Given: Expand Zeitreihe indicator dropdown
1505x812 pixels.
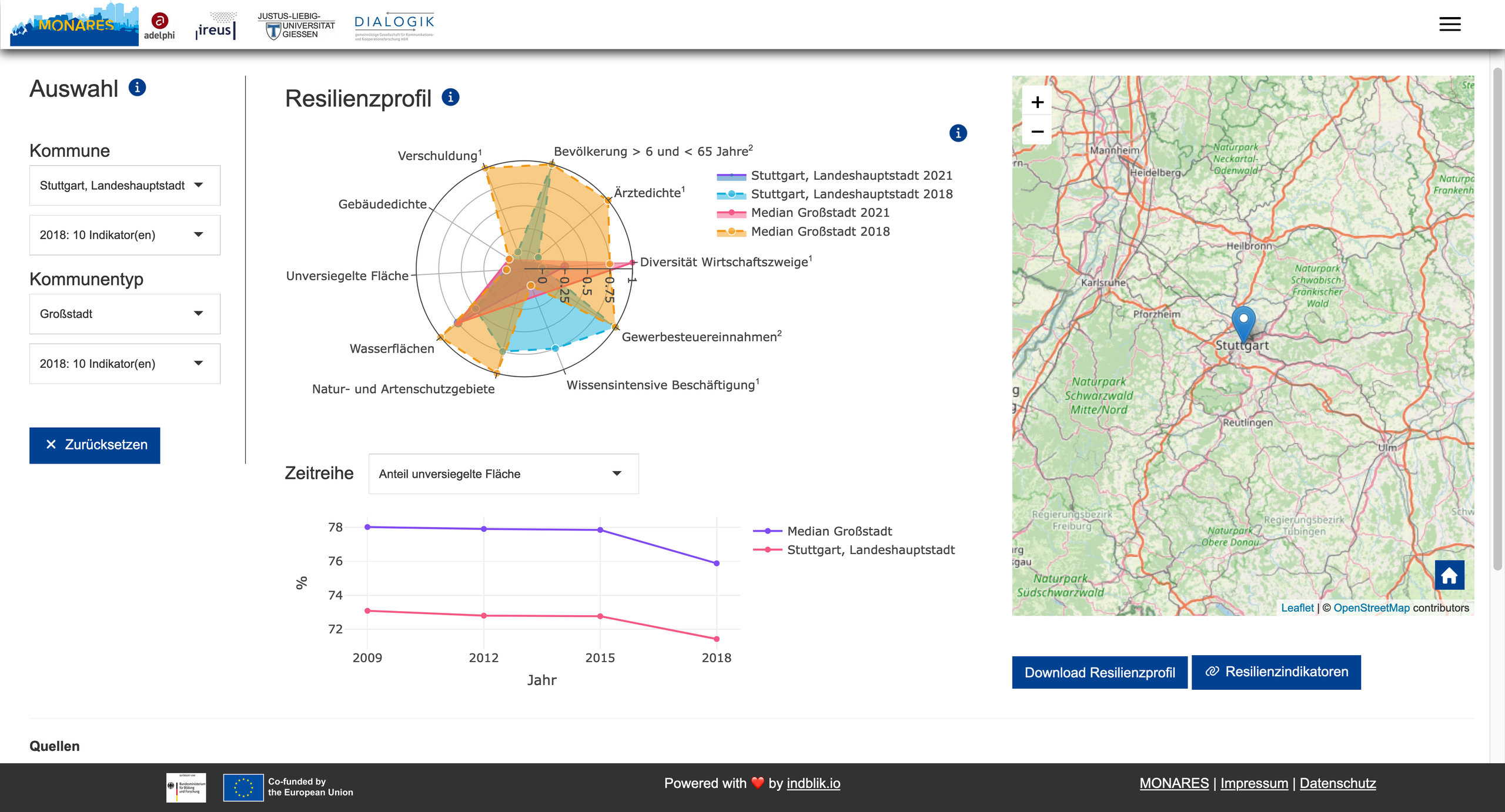Looking at the screenshot, I should [x=503, y=474].
